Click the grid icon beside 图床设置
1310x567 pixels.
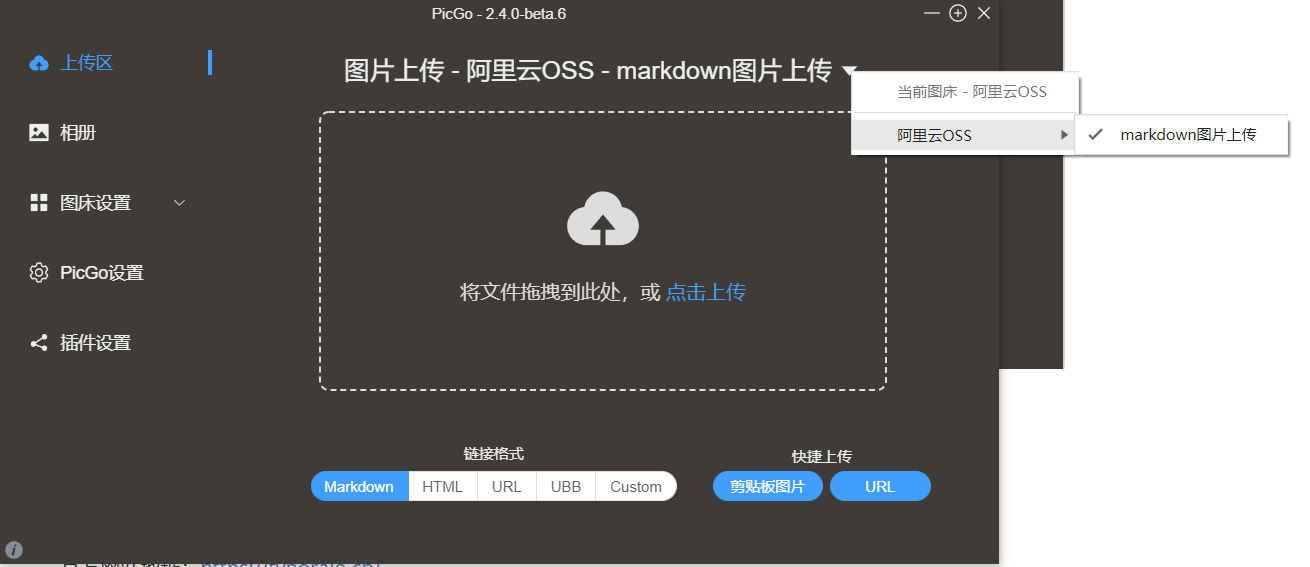pyautogui.click(x=39, y=203)
